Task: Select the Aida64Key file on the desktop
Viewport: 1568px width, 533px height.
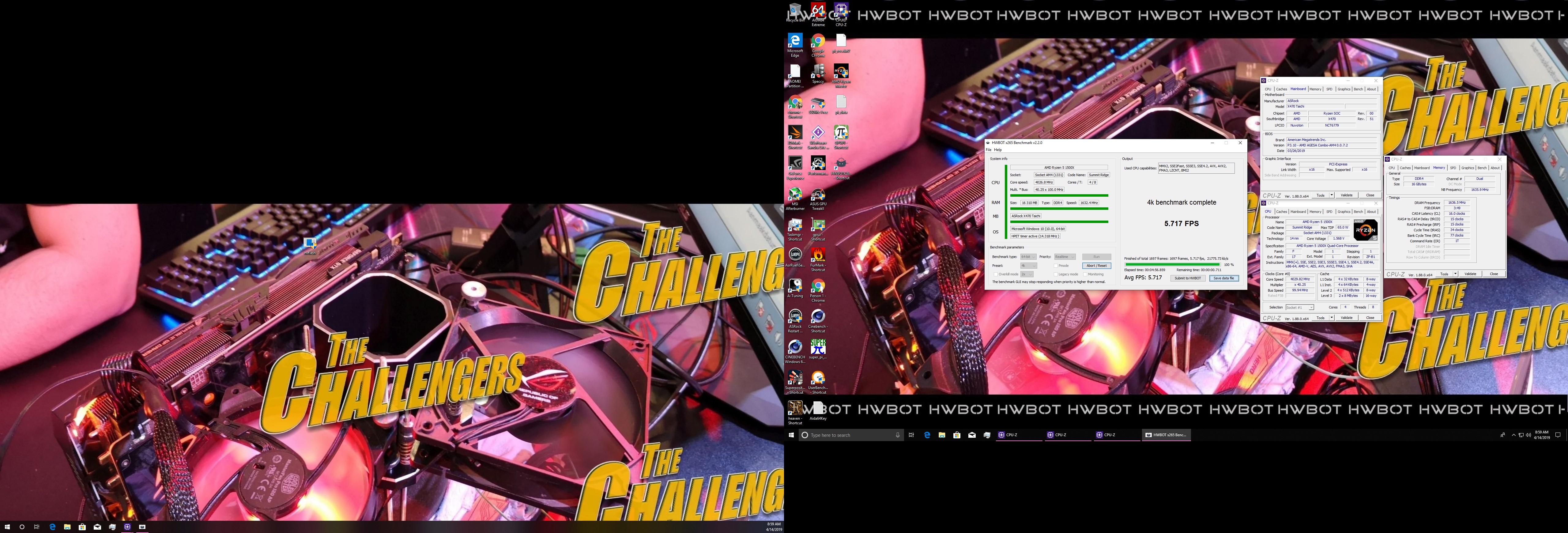Action: pos(818,411)
